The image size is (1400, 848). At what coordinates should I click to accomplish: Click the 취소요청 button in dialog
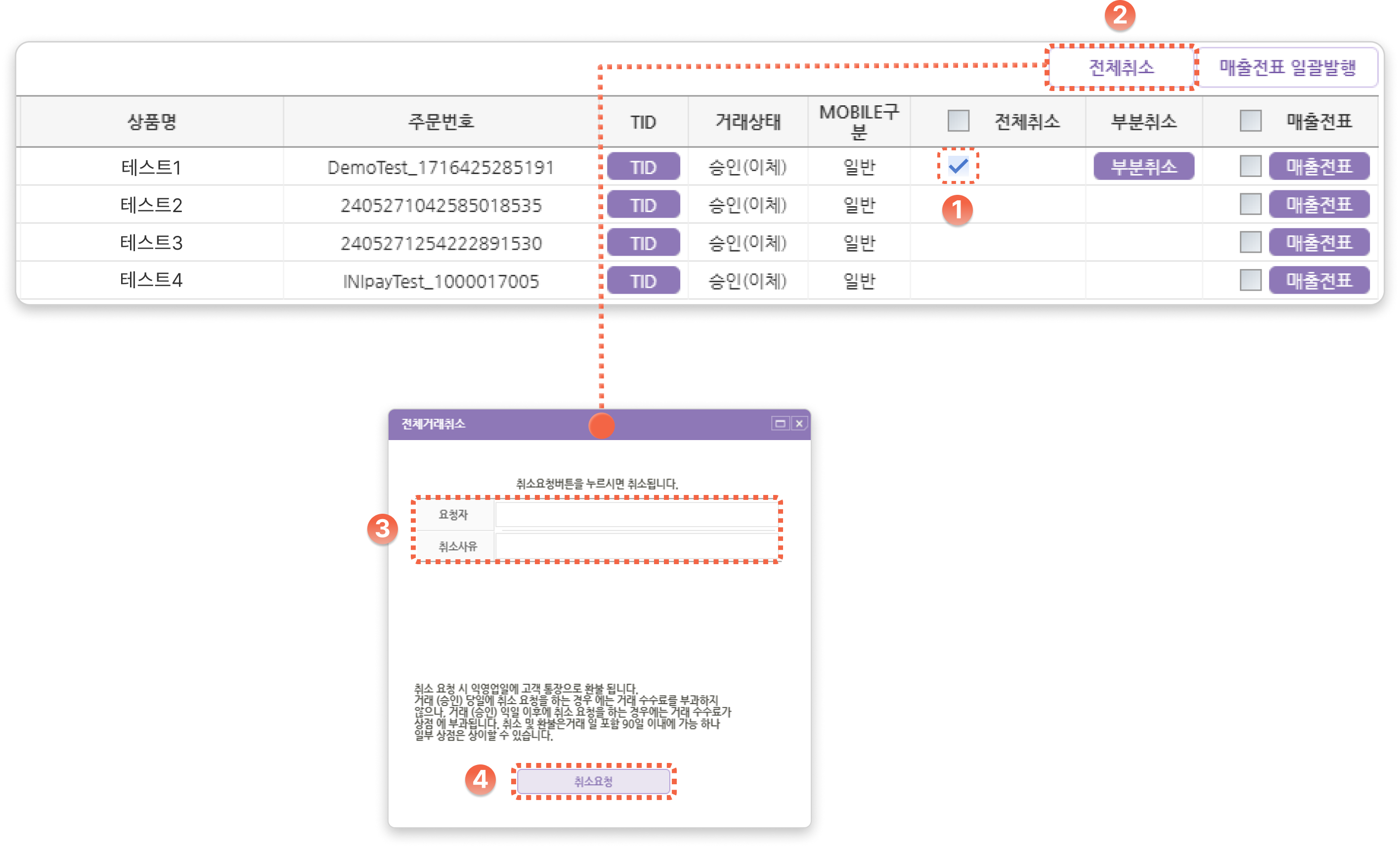tap(593, 782)
